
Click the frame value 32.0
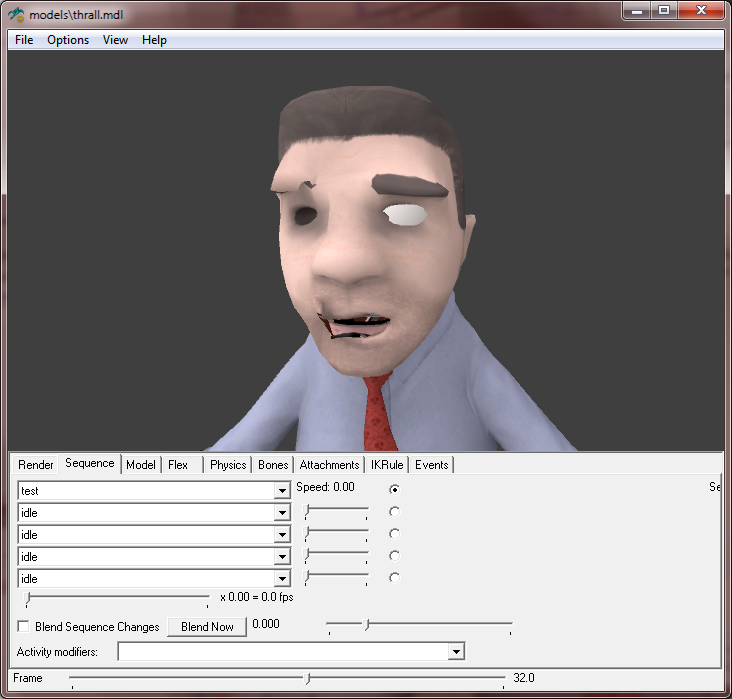coord(524,678)
